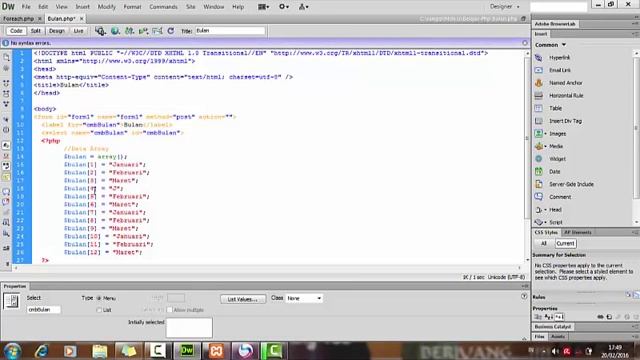Insert a Table
This screenshot has width=640, height=360.
click(555, 109)
